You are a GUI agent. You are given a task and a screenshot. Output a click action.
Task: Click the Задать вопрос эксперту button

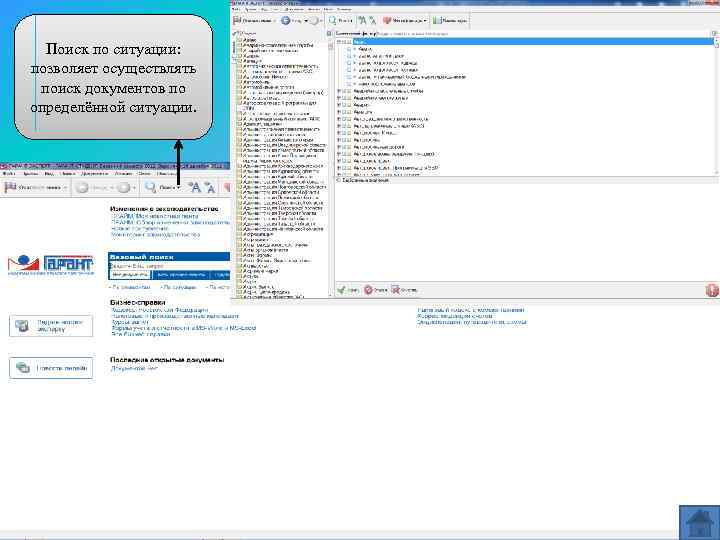coord(51,326)
